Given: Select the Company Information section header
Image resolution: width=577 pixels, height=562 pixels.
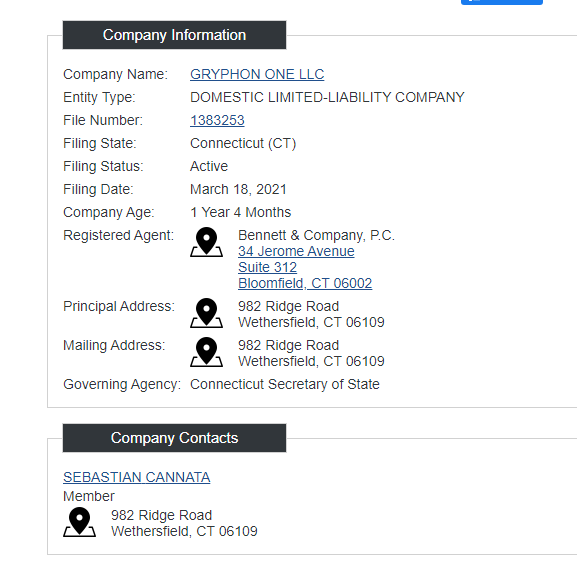Looking at the screenshot, I should point(174,35).
